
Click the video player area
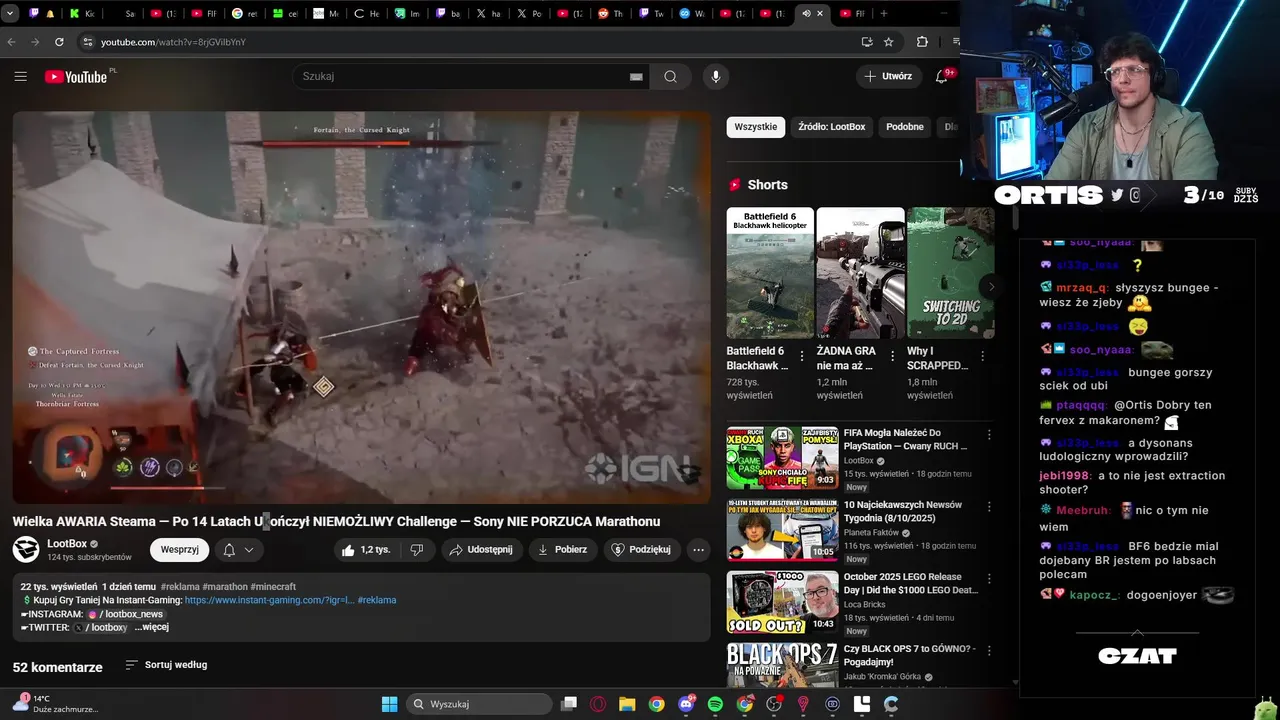coord(361,307)
